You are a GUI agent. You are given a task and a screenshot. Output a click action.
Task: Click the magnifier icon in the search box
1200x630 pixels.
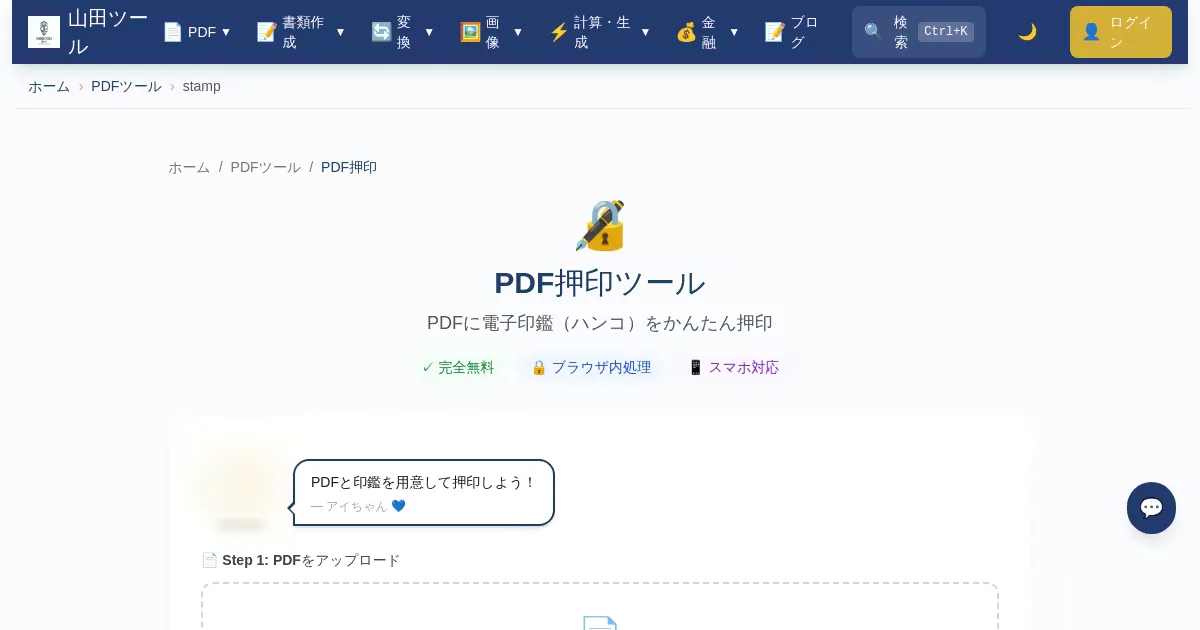873,32
